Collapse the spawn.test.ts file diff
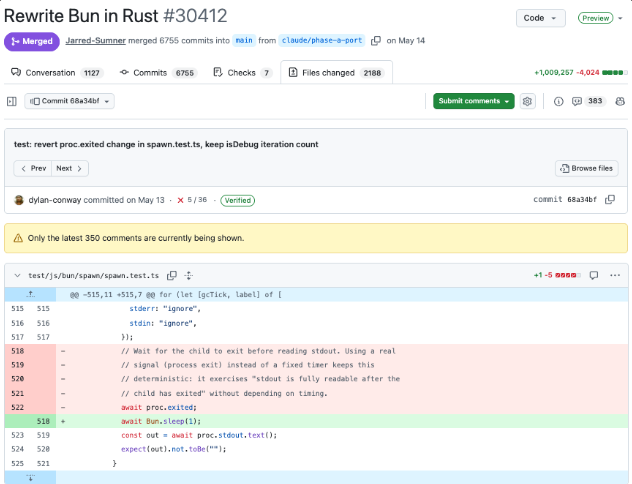 point(17,276)
